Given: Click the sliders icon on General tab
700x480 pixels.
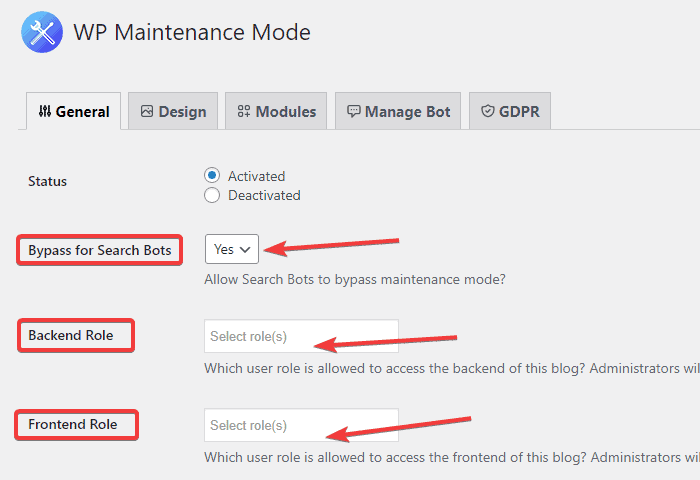Looking at the screenshot, I should tap(44, 112).
